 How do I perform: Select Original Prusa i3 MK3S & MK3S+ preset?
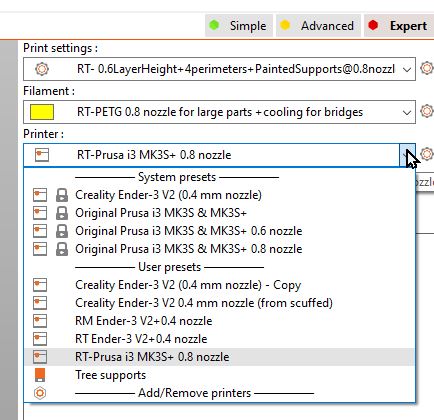point(220,213)
